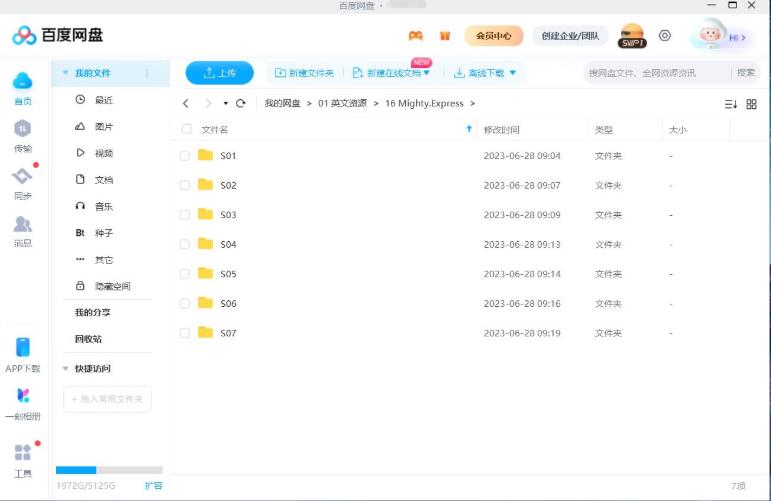Open the Yike album (一刻相册) icon
The height and width of the screenshot is (501, 771).
click(23, 395)
